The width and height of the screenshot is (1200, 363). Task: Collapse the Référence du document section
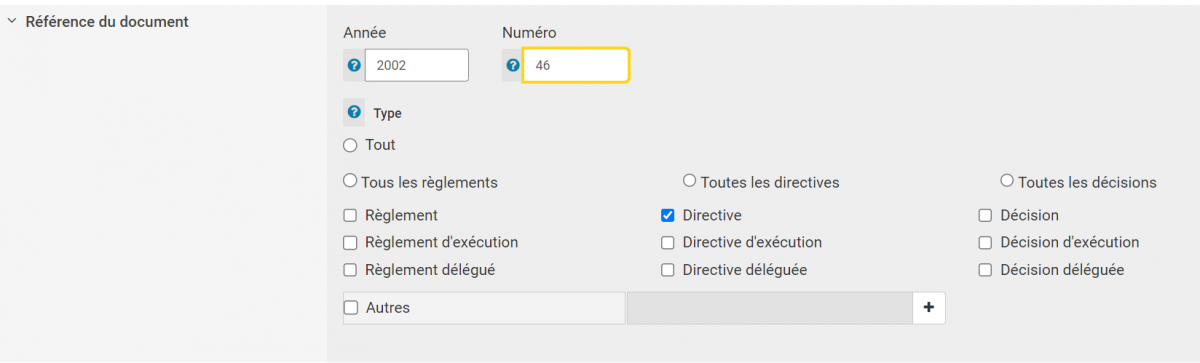point(11,21)
